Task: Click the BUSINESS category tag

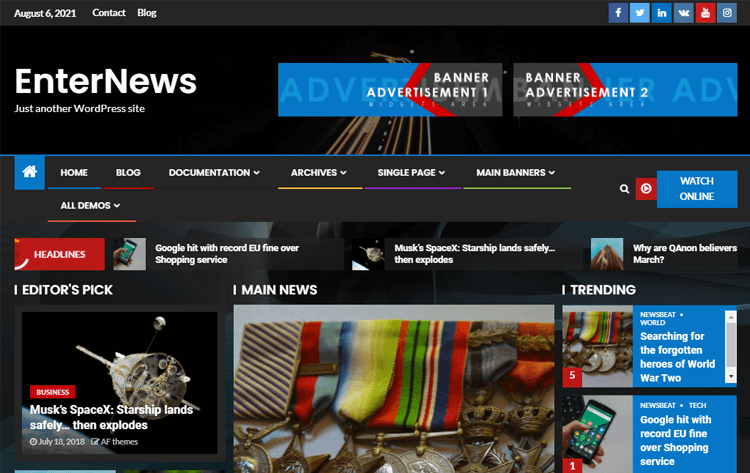Action: tap(53, 392)
